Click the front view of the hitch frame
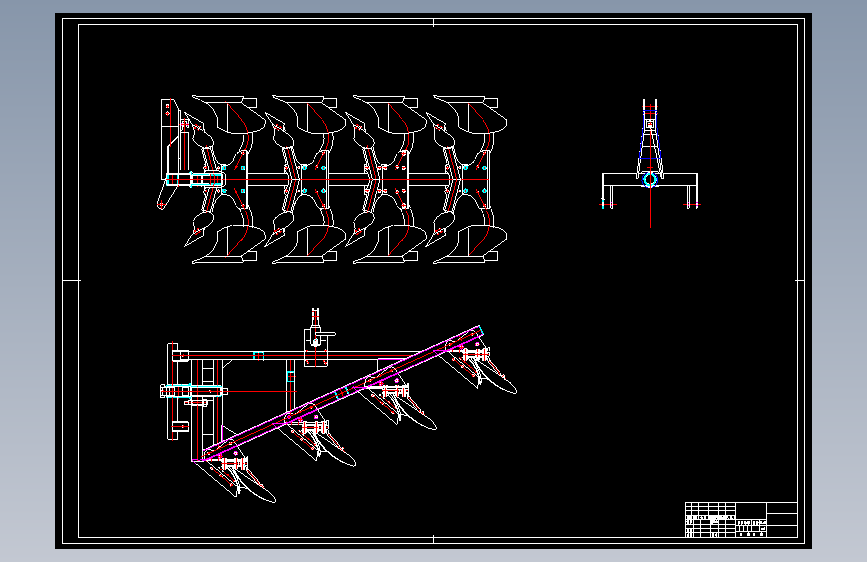Screen dimensions: 867x562 650,163
